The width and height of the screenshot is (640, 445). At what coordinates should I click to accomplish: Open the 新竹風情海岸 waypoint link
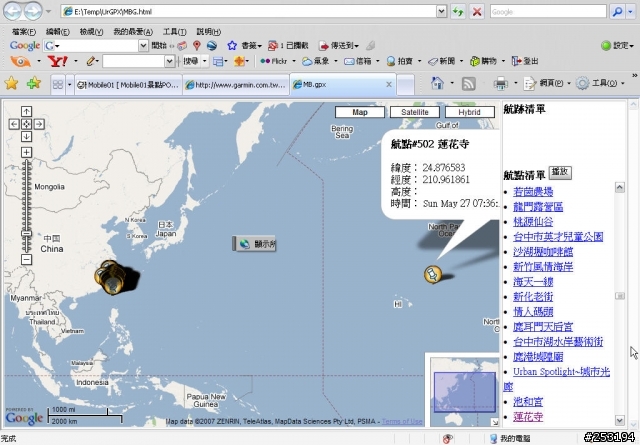point(543,267)
